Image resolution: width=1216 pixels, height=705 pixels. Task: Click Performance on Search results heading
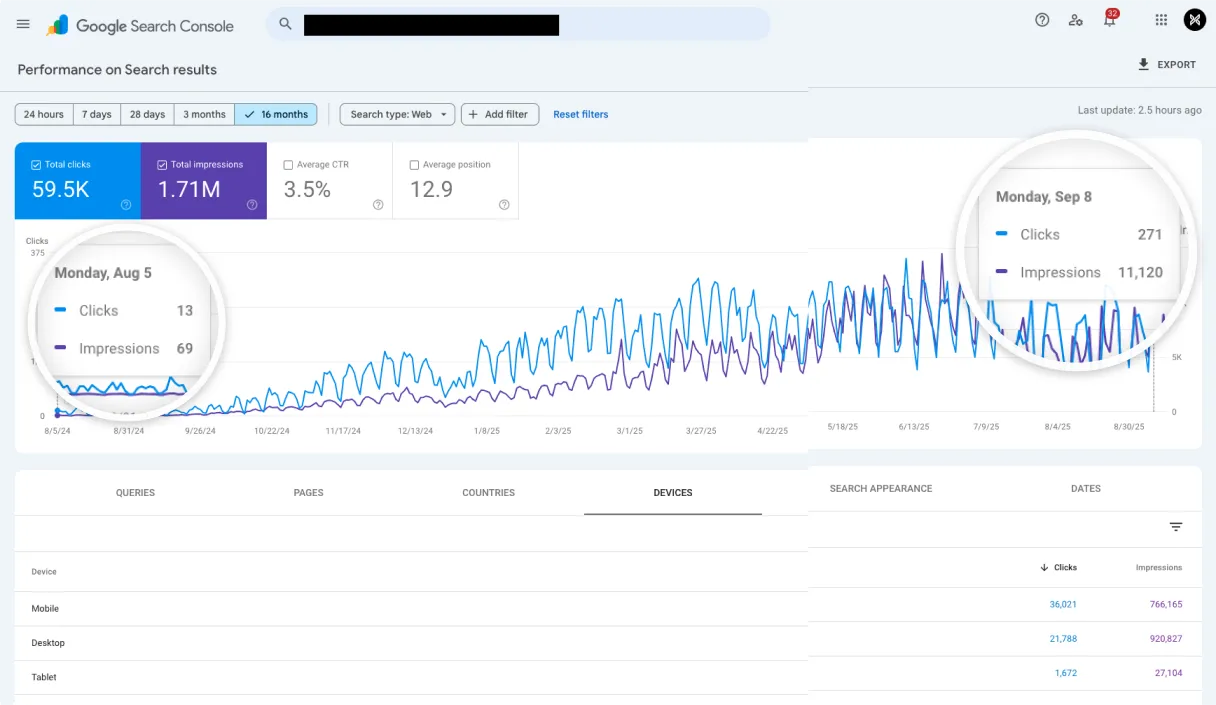[117, 69]
